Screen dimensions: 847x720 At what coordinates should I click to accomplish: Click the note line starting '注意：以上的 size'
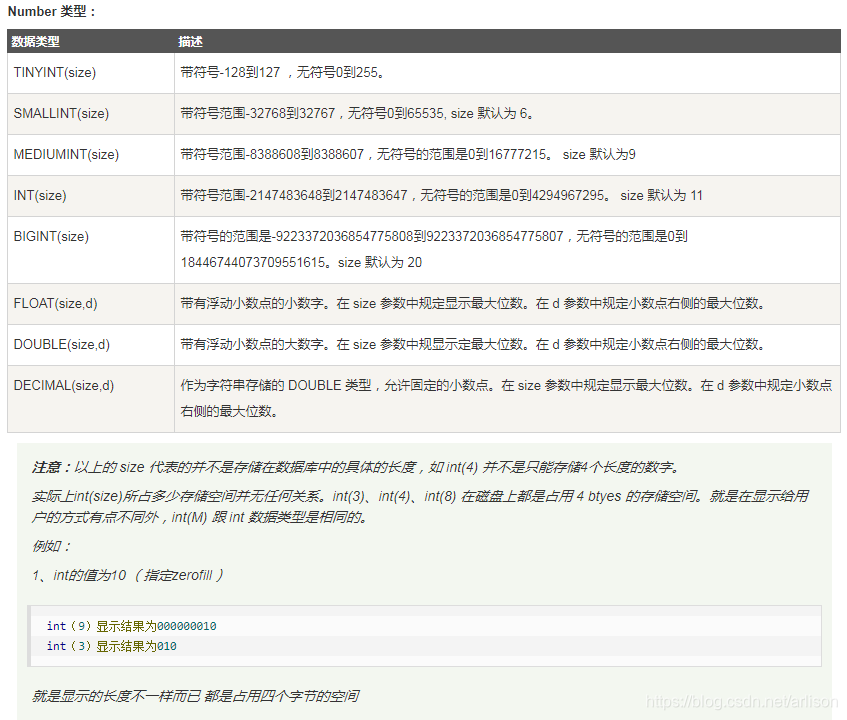tap(356, 467)
